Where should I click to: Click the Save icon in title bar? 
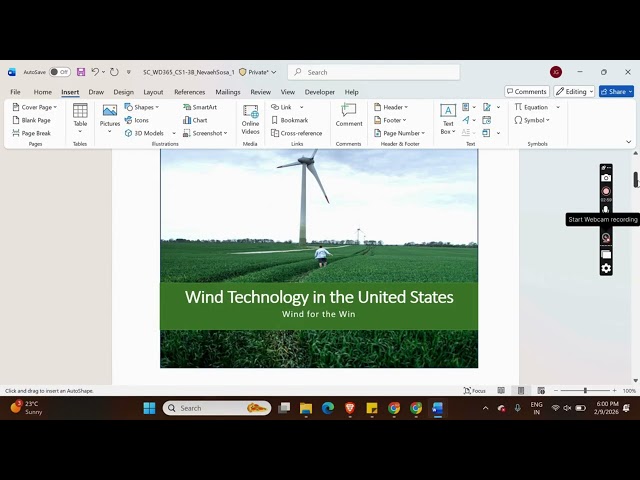tap(81, 72)
